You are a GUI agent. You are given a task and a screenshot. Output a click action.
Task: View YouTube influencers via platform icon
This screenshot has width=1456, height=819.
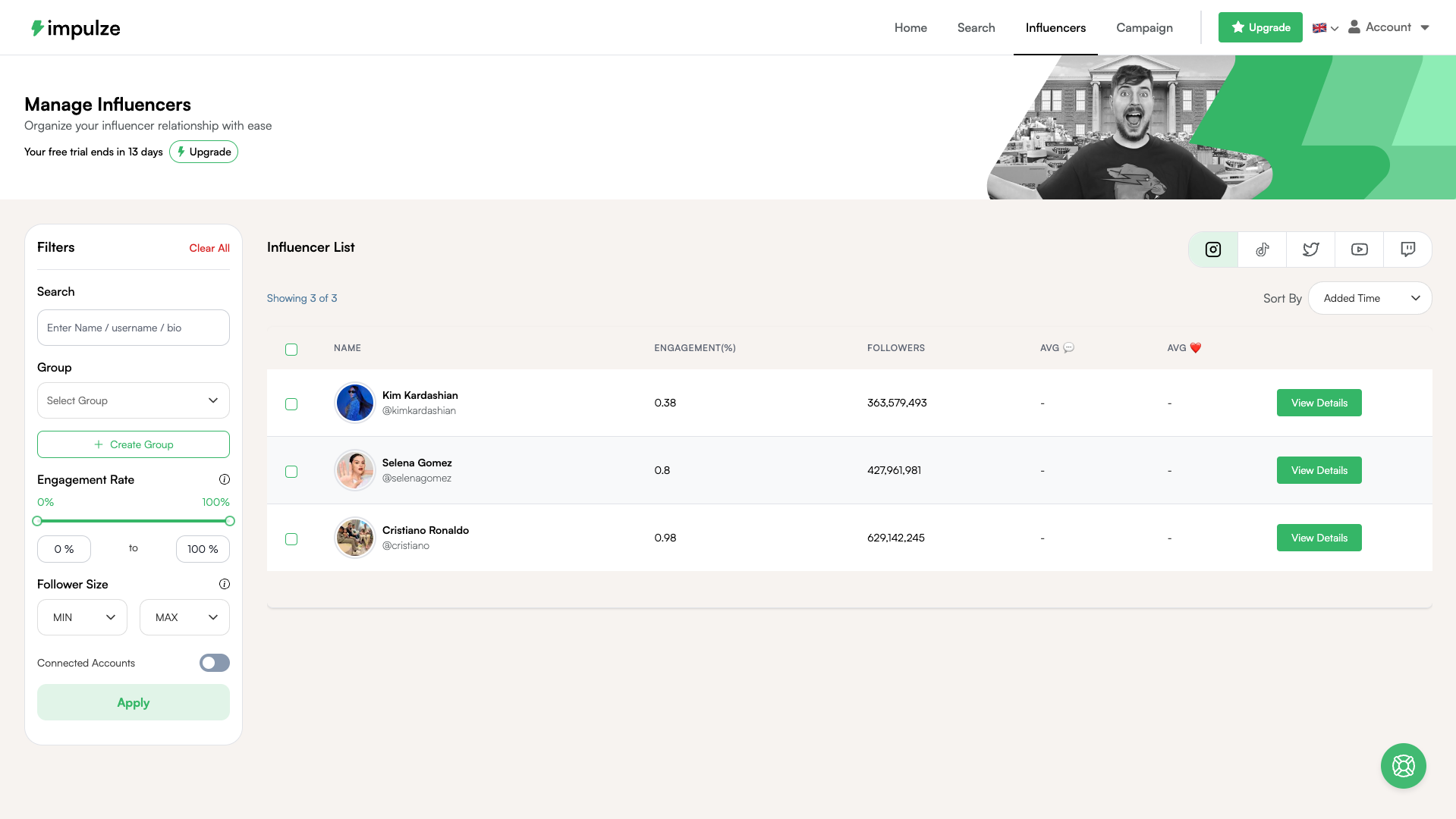point(1359,249)
